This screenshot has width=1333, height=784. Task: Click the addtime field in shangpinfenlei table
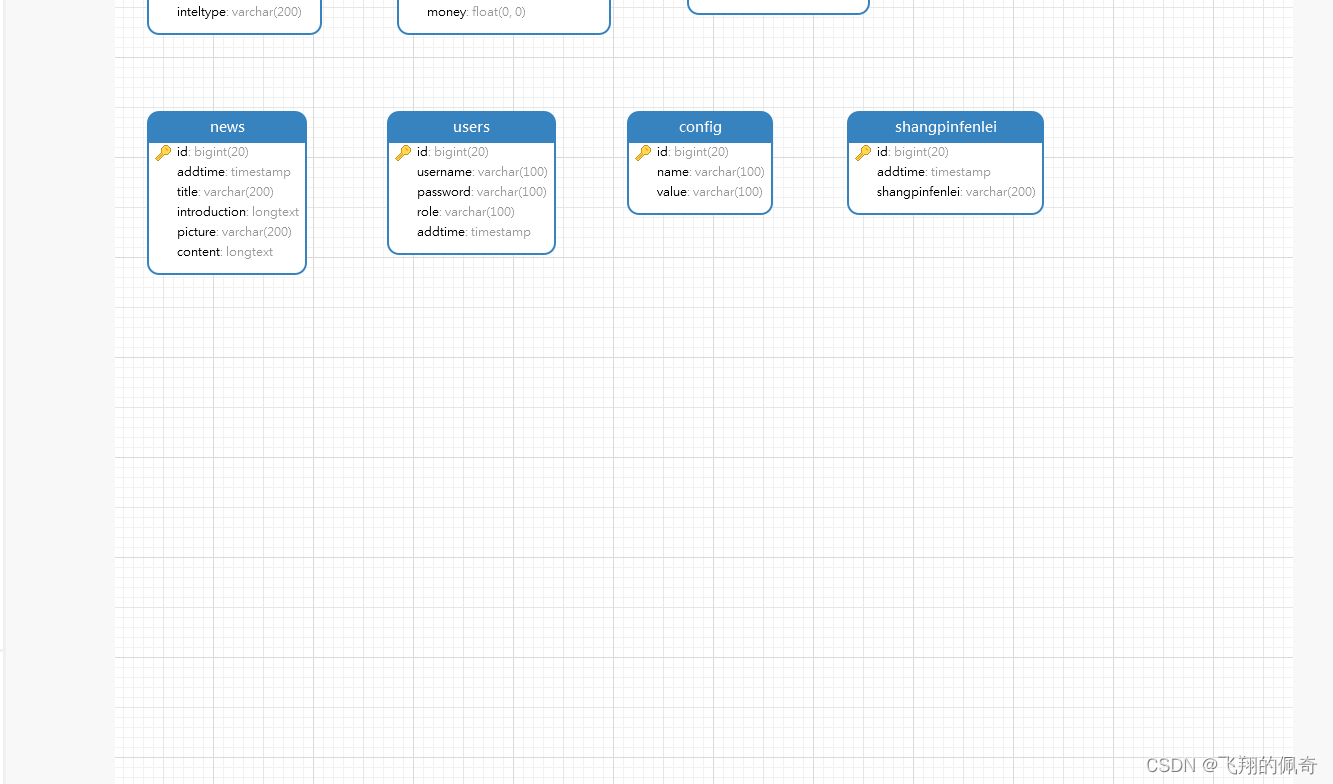(x=934, y=172)
